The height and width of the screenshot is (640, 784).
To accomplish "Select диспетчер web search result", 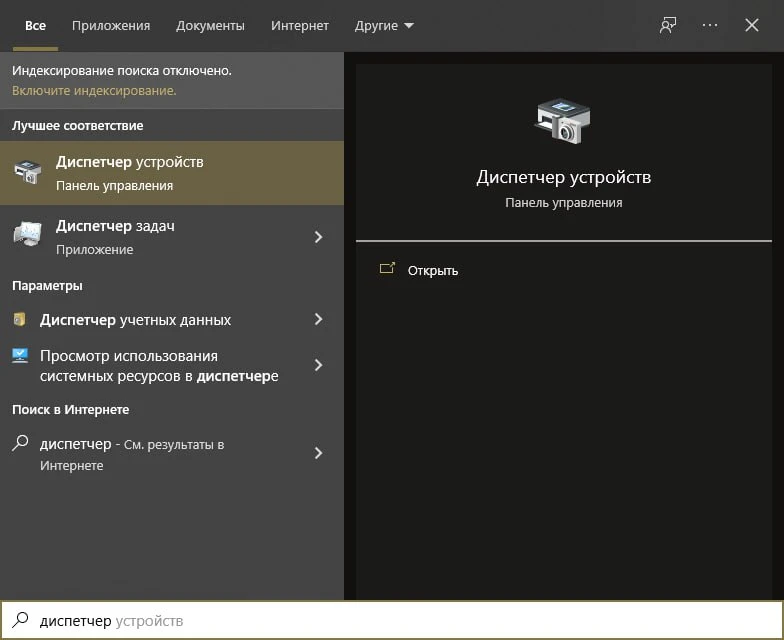I will [172, 454].
